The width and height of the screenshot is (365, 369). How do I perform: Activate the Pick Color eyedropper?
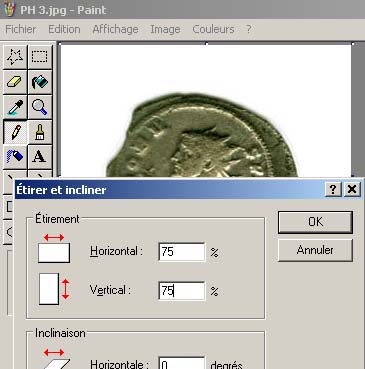coord(15,107)
